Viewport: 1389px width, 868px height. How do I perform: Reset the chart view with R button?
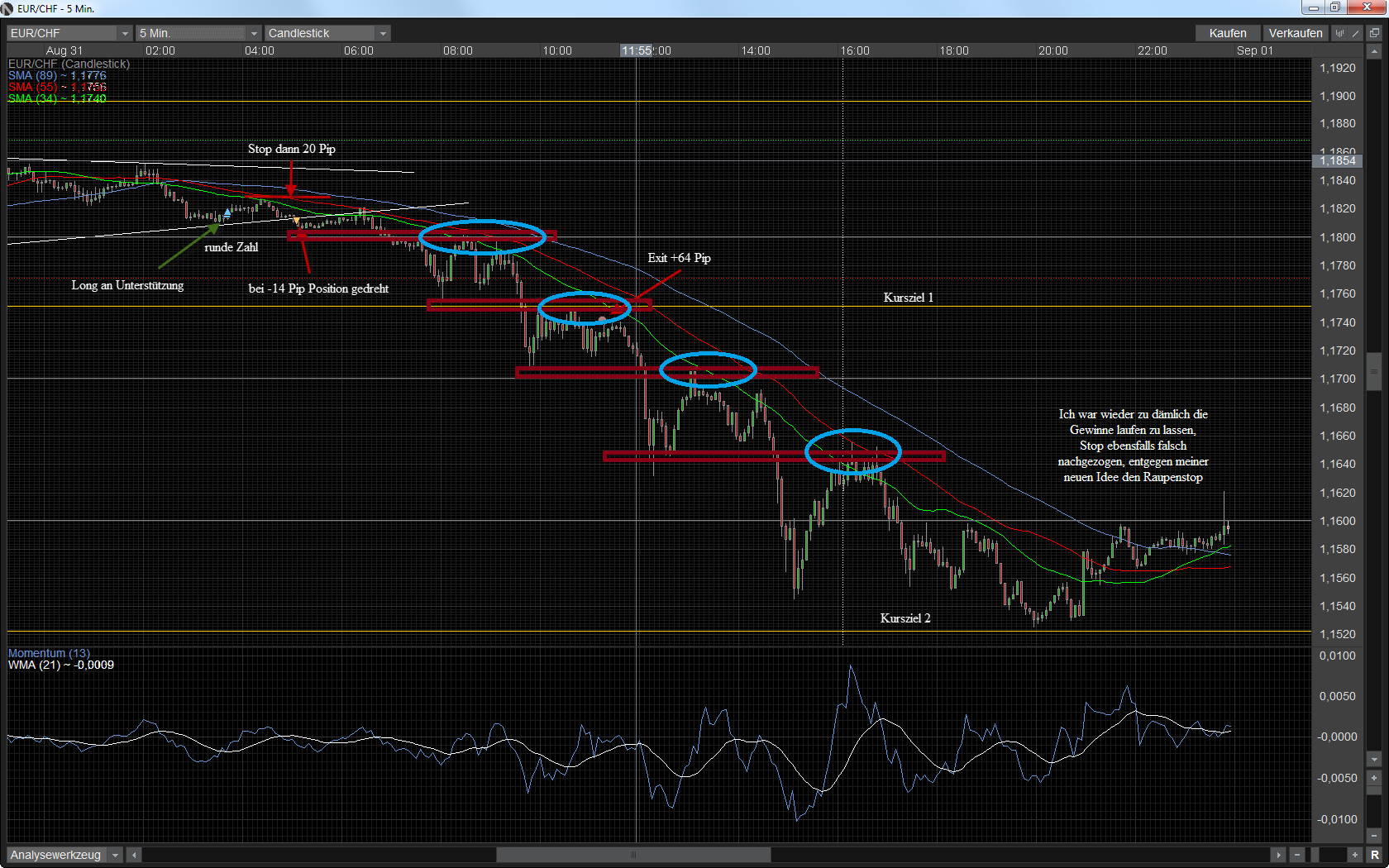(x=1374, y=855)
